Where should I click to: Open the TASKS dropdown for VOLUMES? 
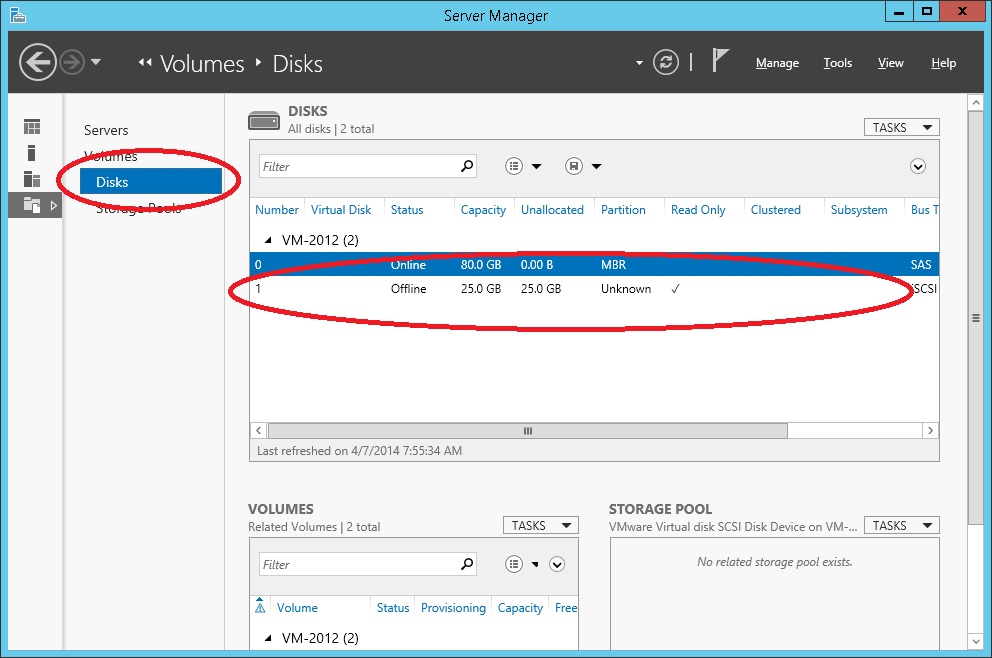pos(539,525)
